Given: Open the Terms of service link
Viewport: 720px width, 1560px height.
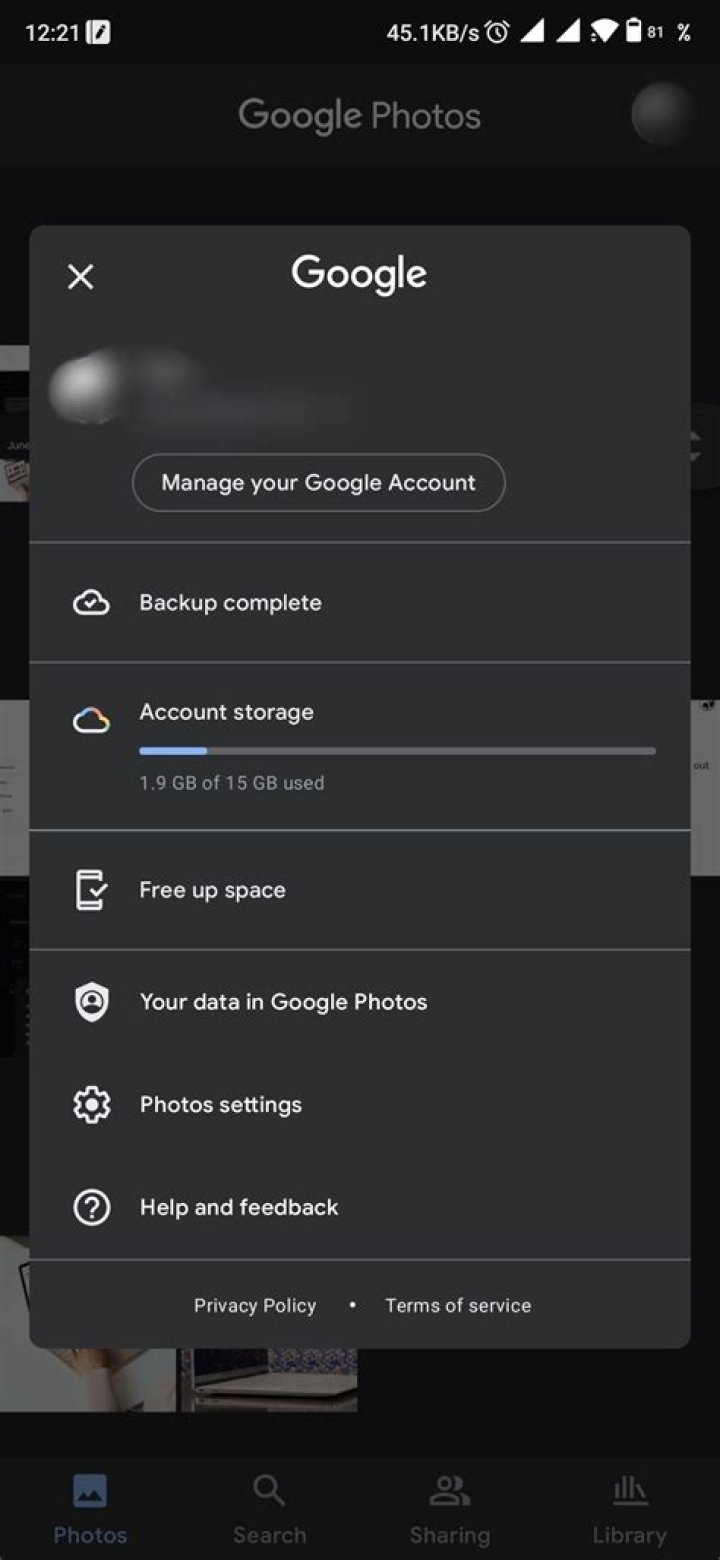Looking at the screenshot, I should (458, 1306).
